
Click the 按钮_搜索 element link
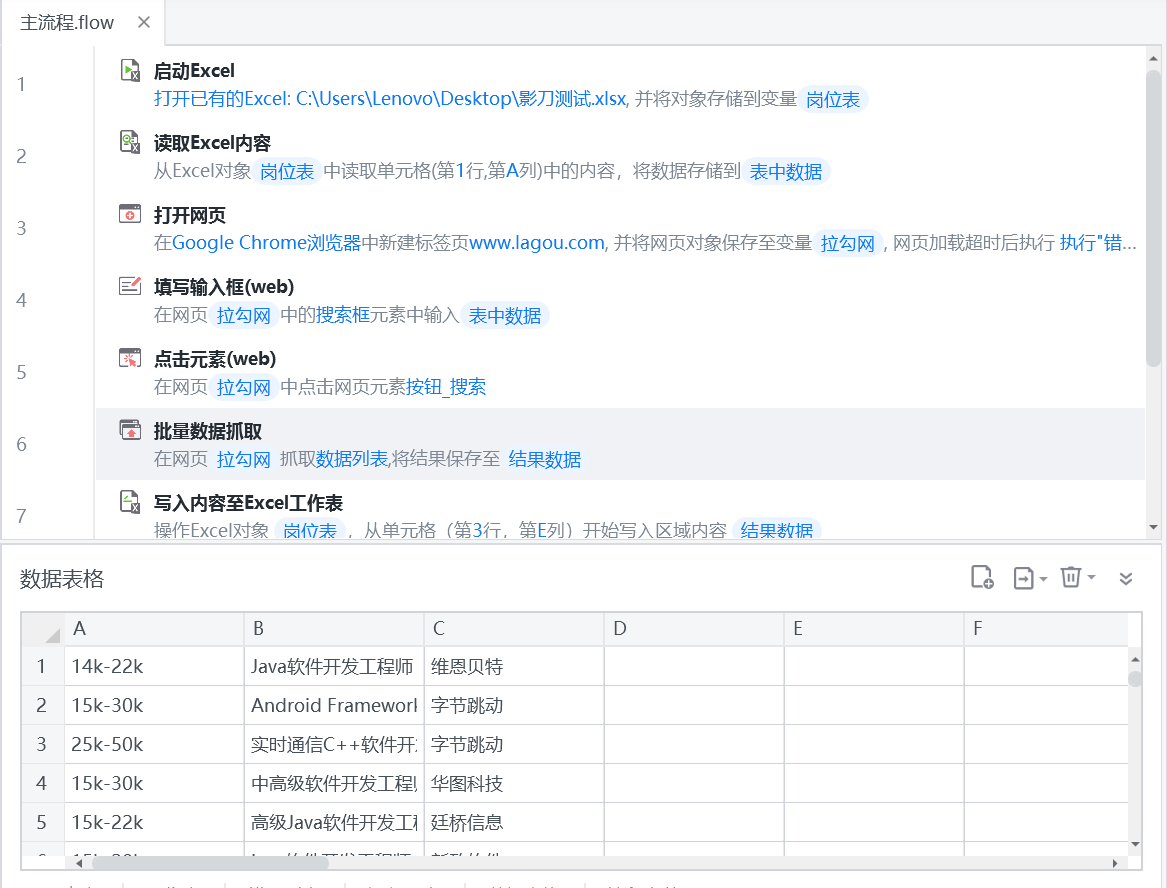[445, 387]
